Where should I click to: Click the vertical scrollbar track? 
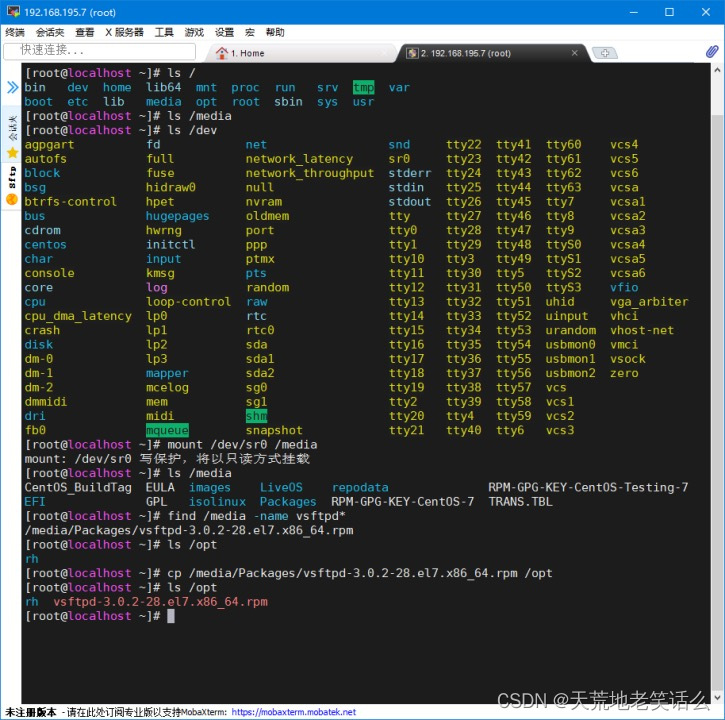717,384
